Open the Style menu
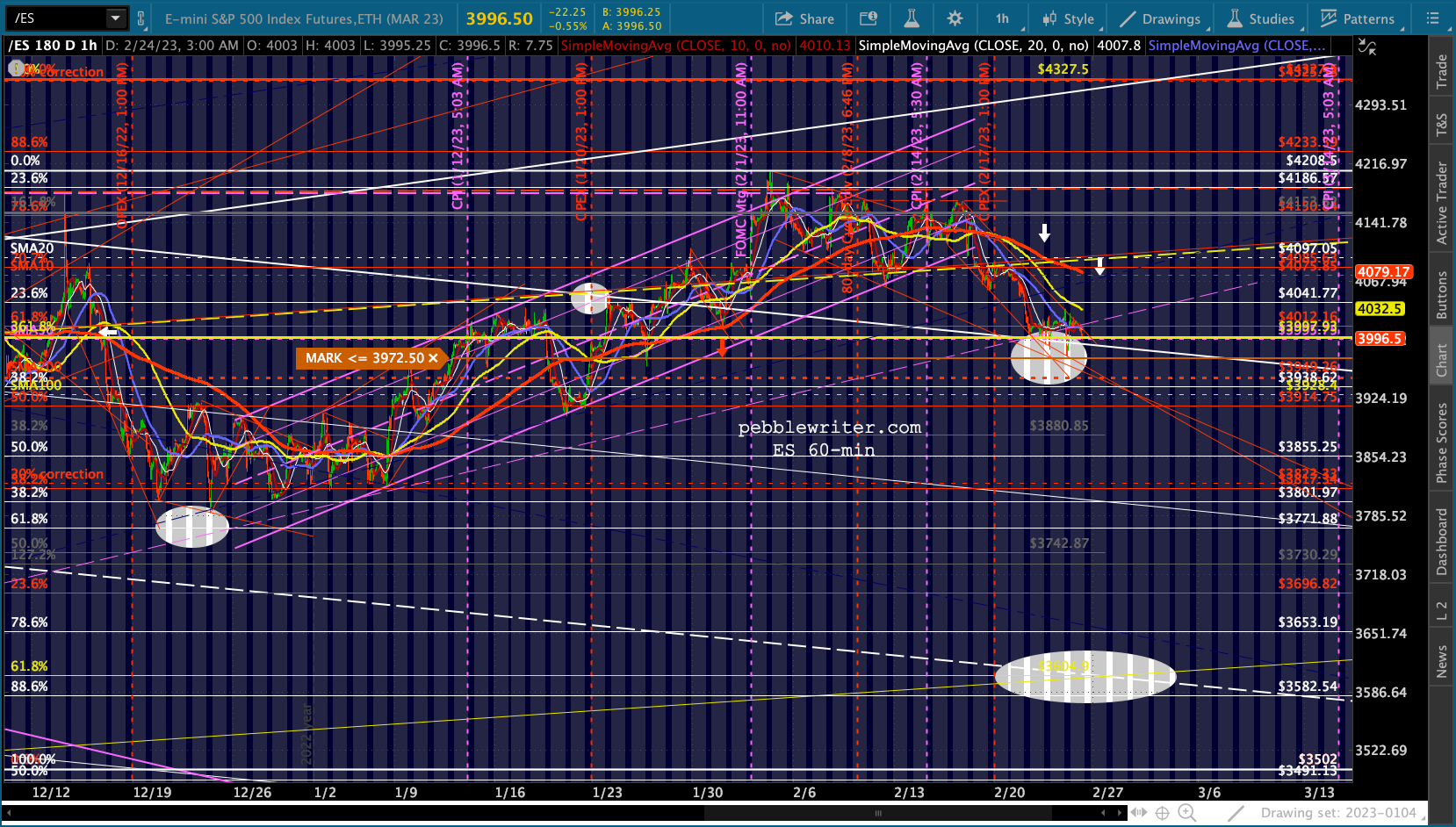This screenshot has height=827, width=1456. tap(1068, 18)
